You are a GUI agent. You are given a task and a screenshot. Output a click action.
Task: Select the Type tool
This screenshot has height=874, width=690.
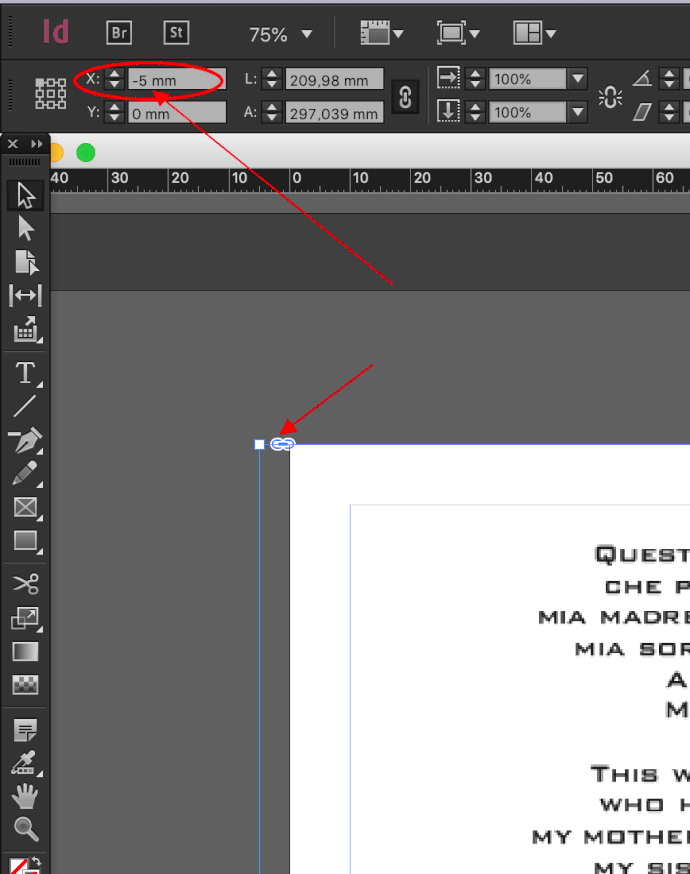26,373
